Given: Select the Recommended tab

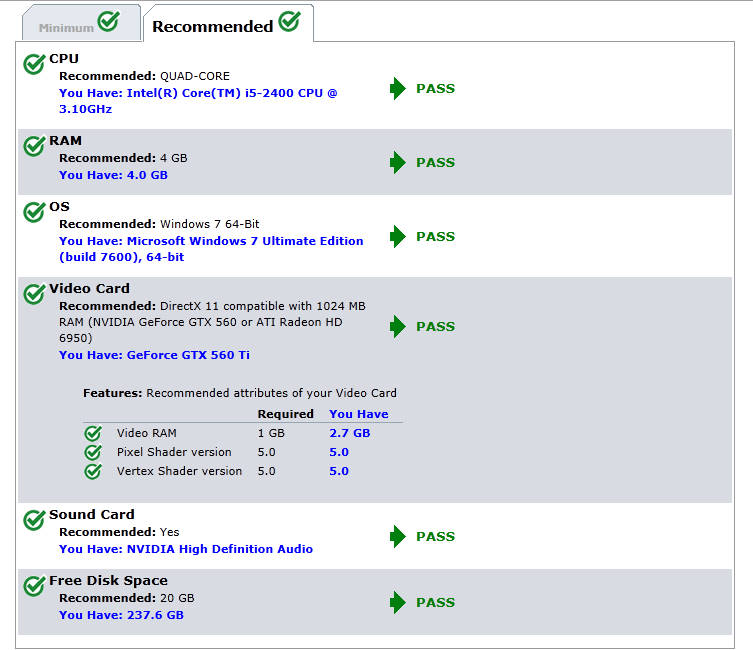Looking at the screenshot, I should pos(226,25).
